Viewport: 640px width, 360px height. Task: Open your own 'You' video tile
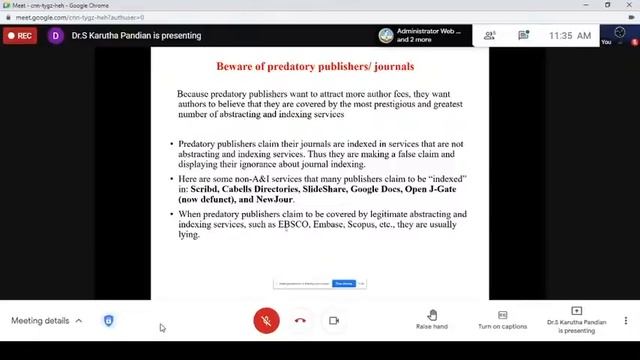[620, 36]
